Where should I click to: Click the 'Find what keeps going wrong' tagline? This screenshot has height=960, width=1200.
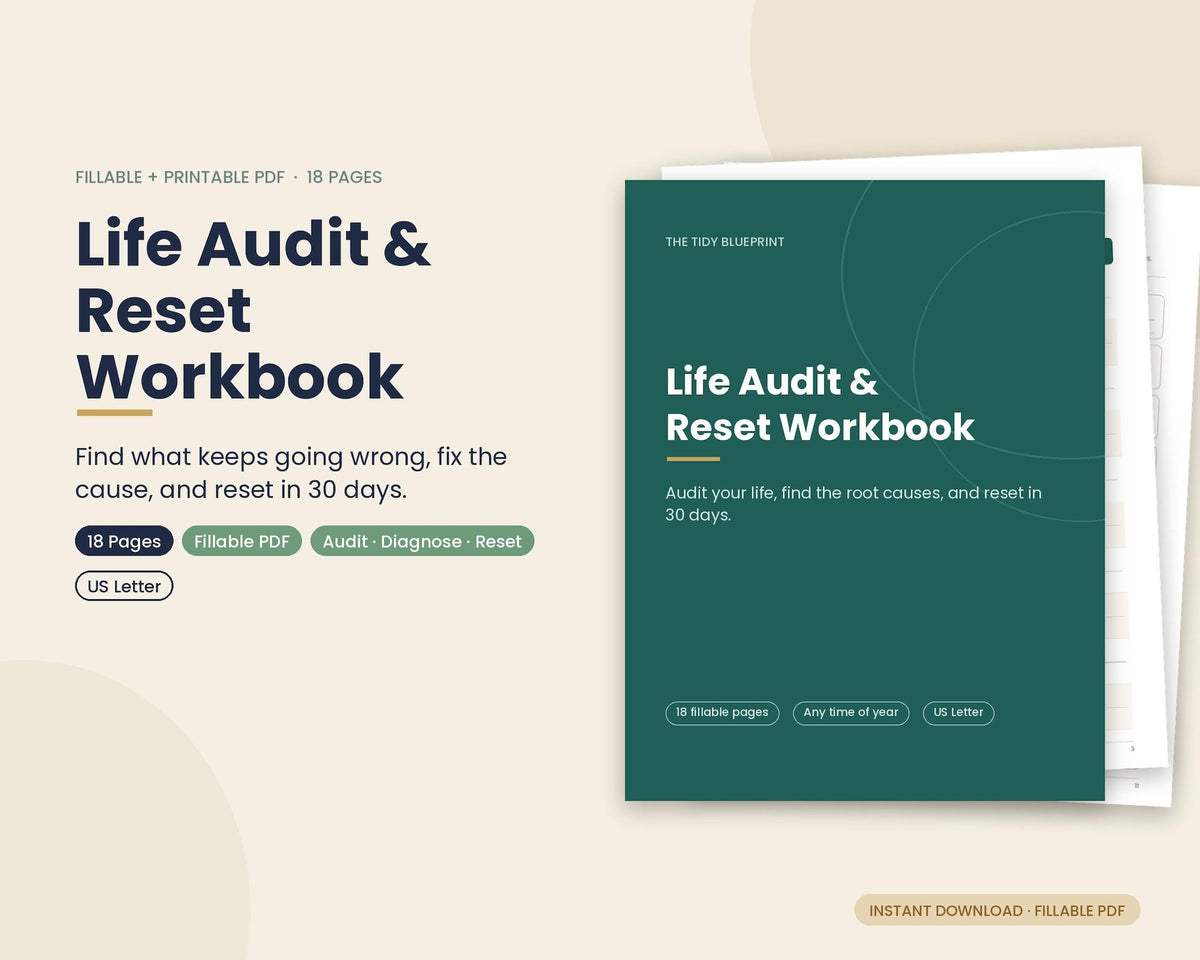[291, 473]
